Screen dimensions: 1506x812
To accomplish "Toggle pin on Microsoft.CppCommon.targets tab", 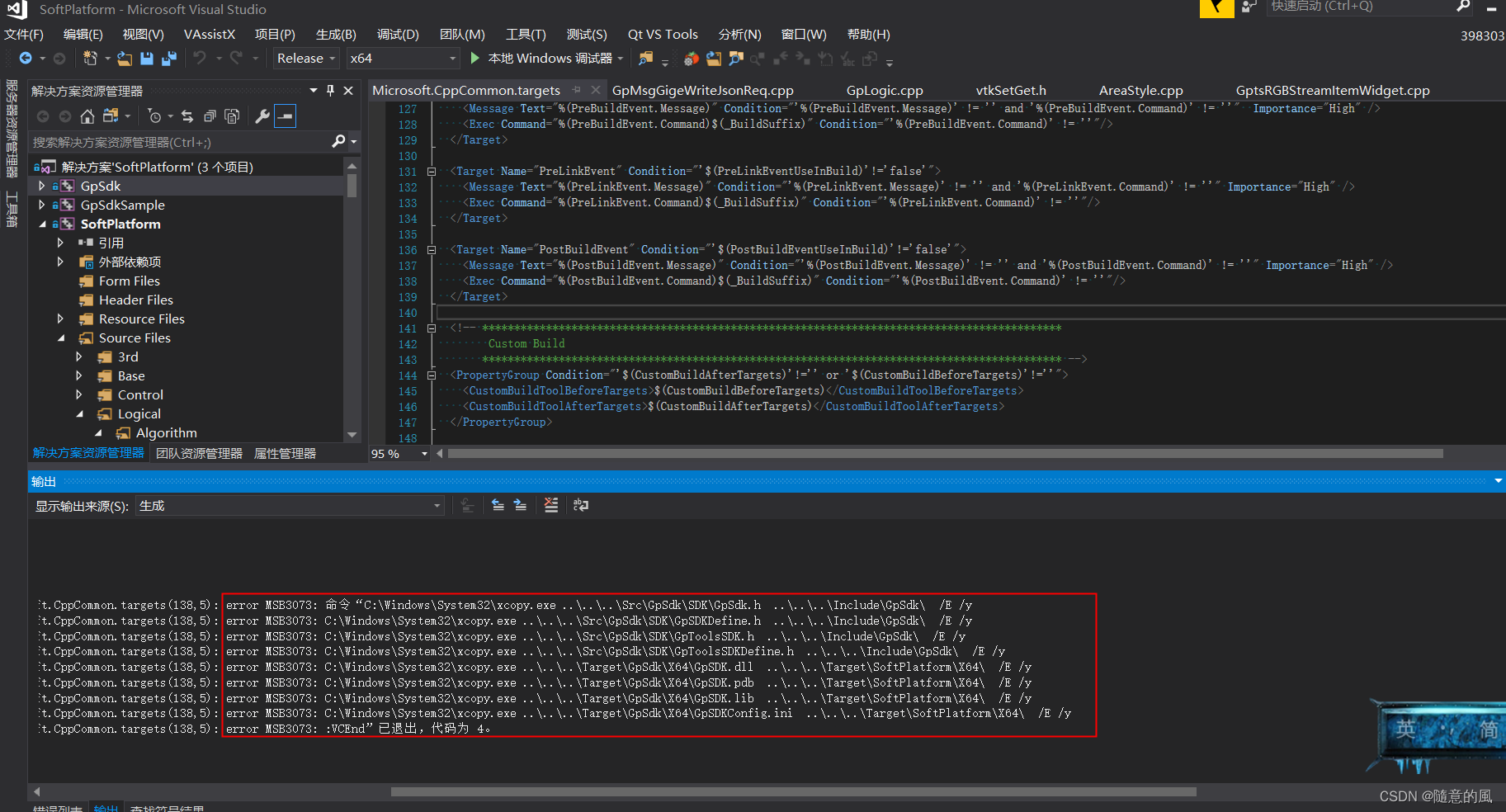I will click(x=576, y=90).
